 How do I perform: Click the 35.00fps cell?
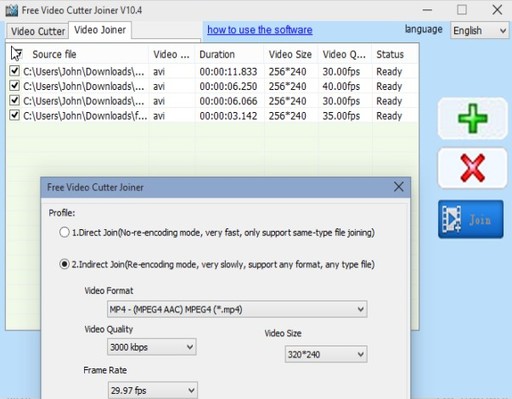pos(341,116)
